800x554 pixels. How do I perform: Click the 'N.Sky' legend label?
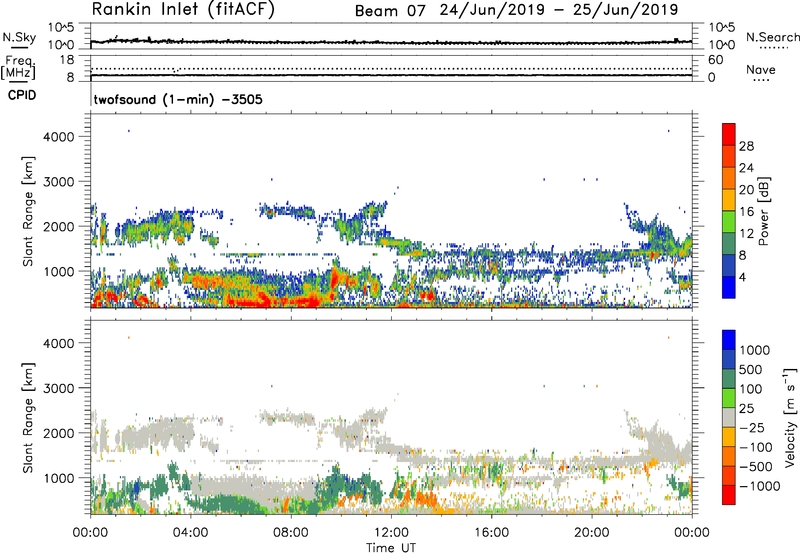point(19,37)
